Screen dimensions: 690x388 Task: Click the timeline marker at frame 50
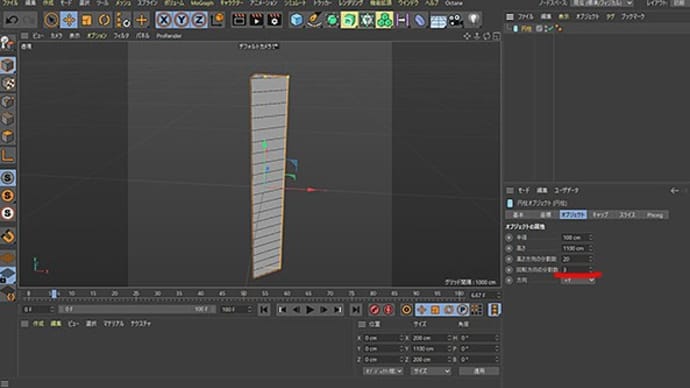pos(243,294)
